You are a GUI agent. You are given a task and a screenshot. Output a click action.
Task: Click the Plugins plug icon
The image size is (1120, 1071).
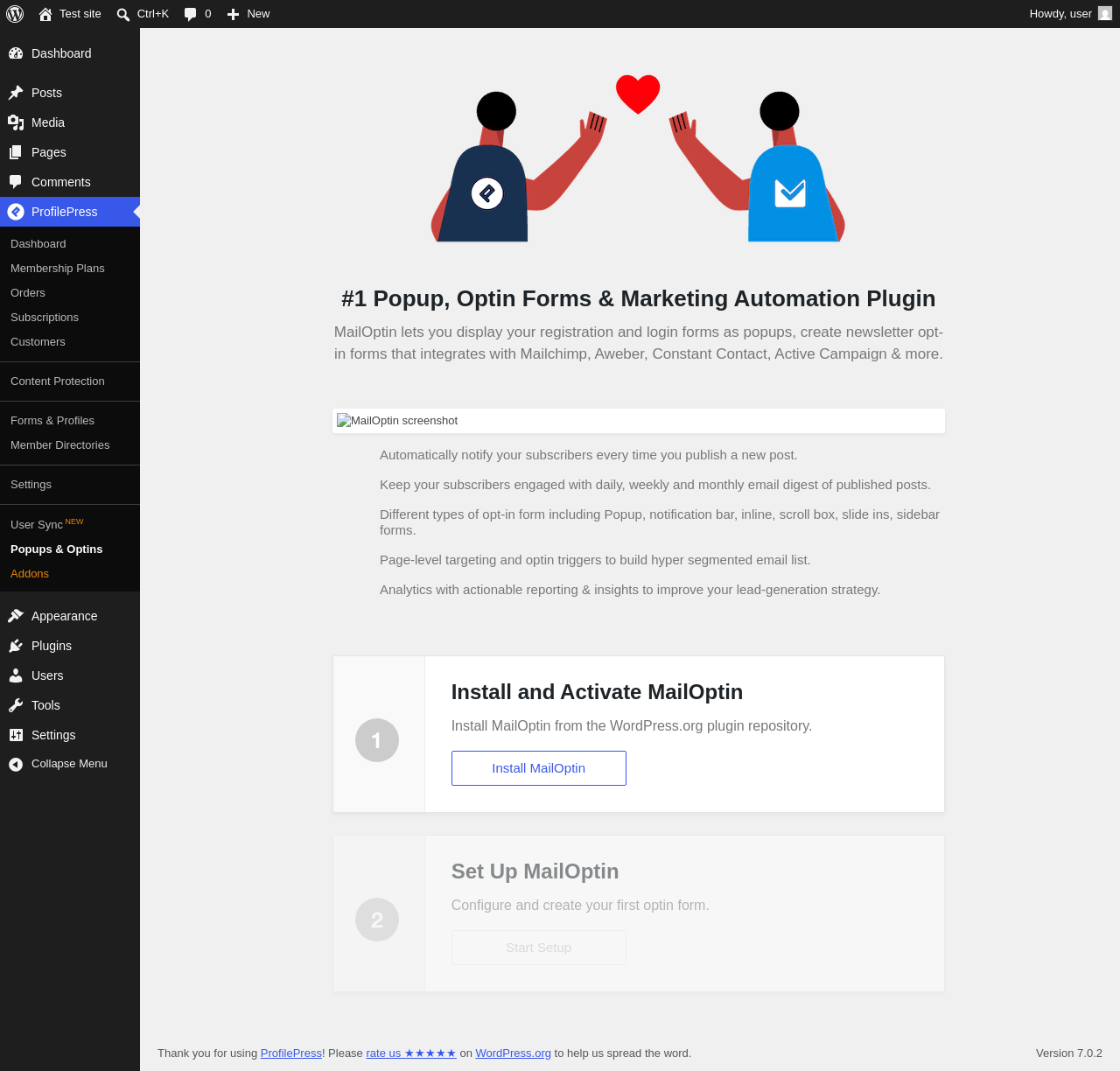[16, 646]
